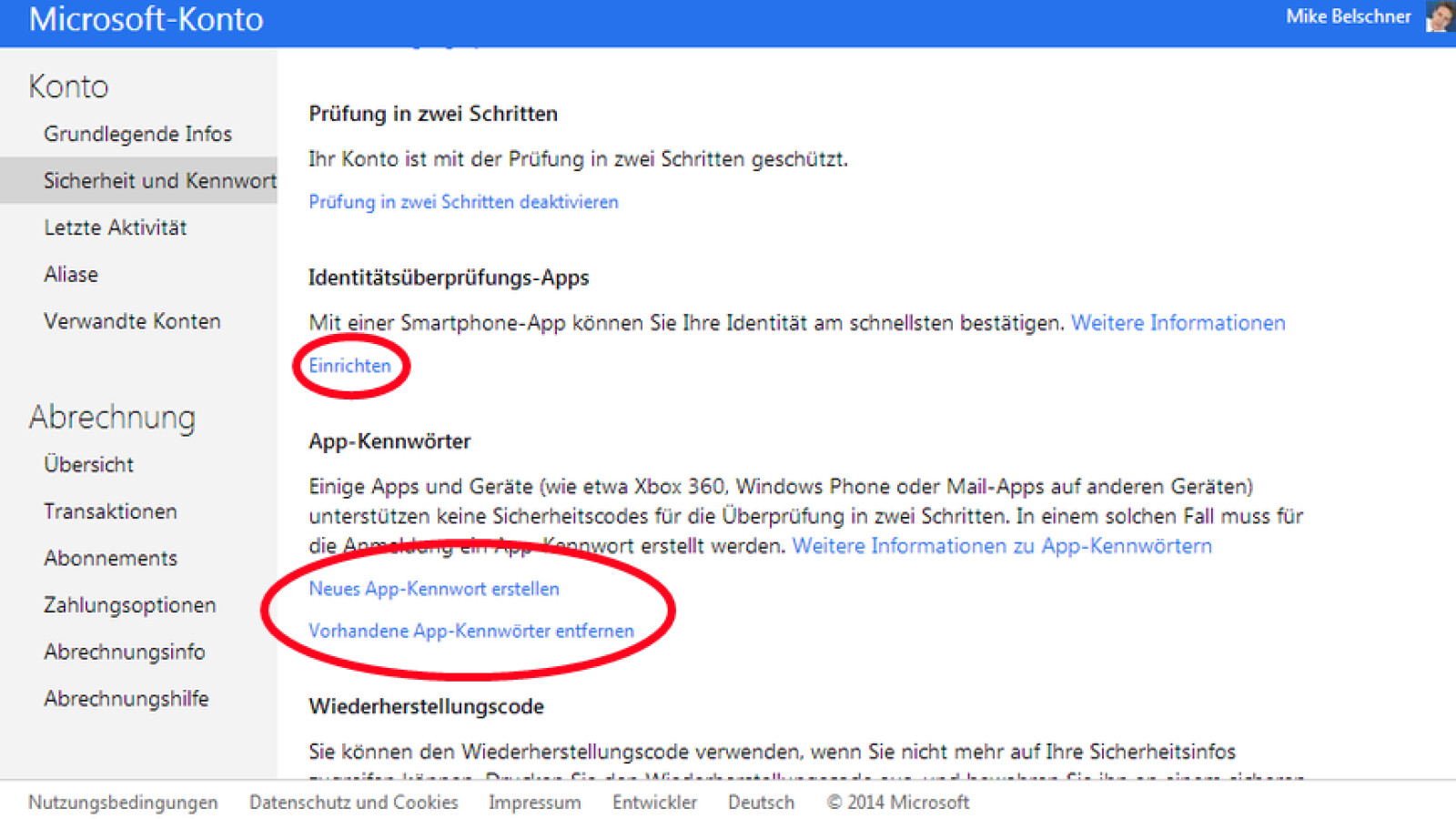Click Weitere Informationen about identity apps

pos(1178,323)
